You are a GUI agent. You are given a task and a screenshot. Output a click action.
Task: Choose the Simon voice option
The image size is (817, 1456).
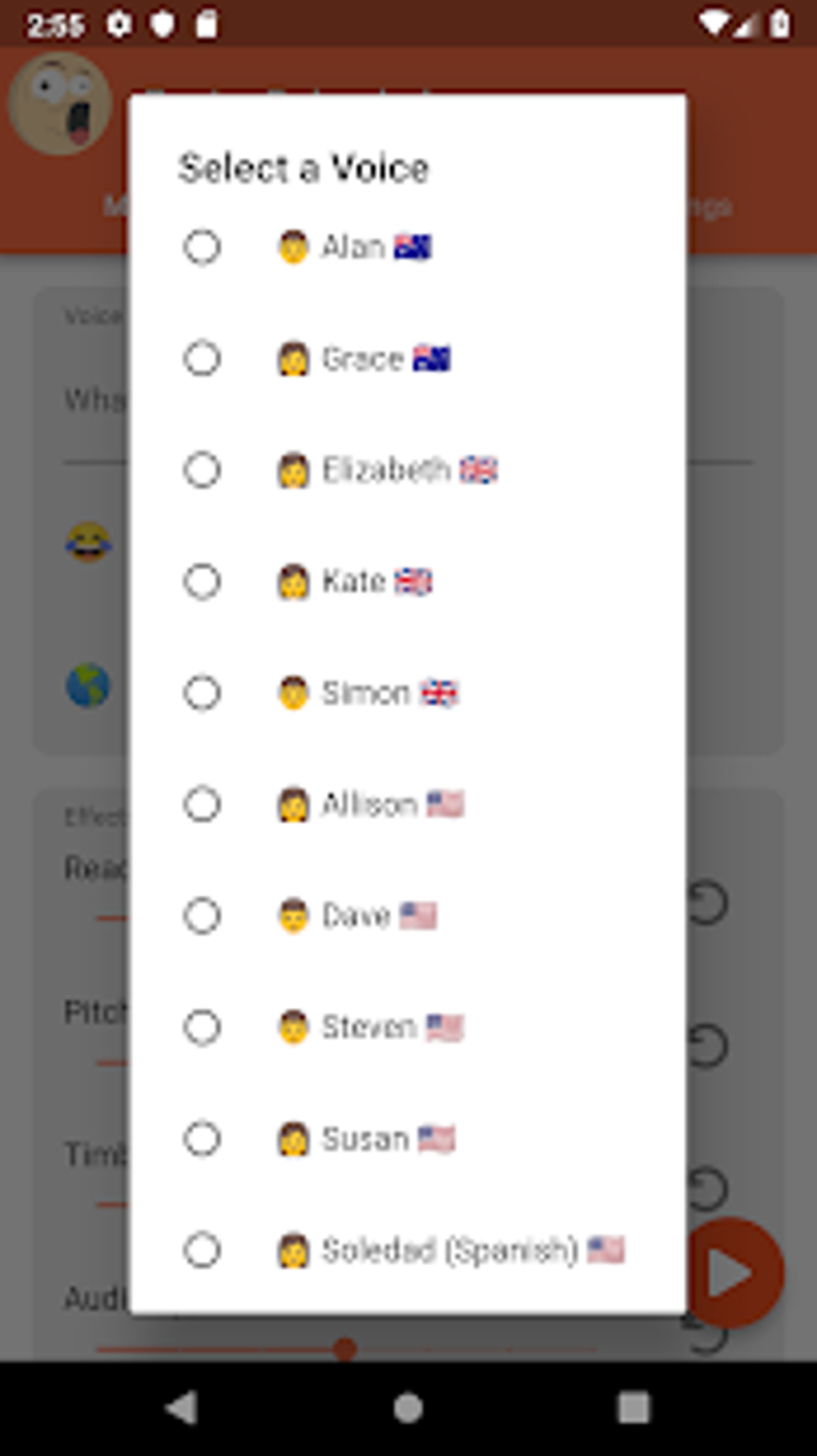(x=202, y=692)
